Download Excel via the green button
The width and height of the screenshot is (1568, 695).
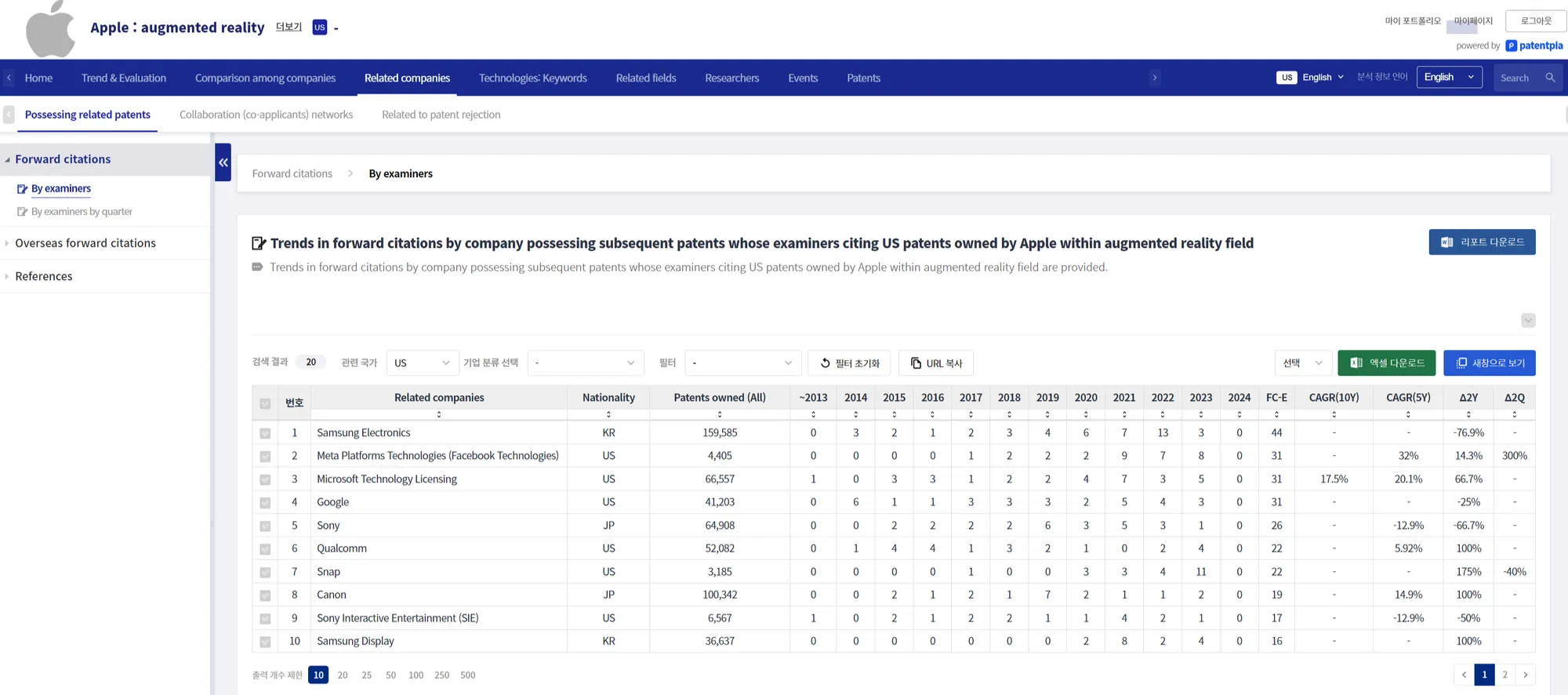(x=1386, y=363)
